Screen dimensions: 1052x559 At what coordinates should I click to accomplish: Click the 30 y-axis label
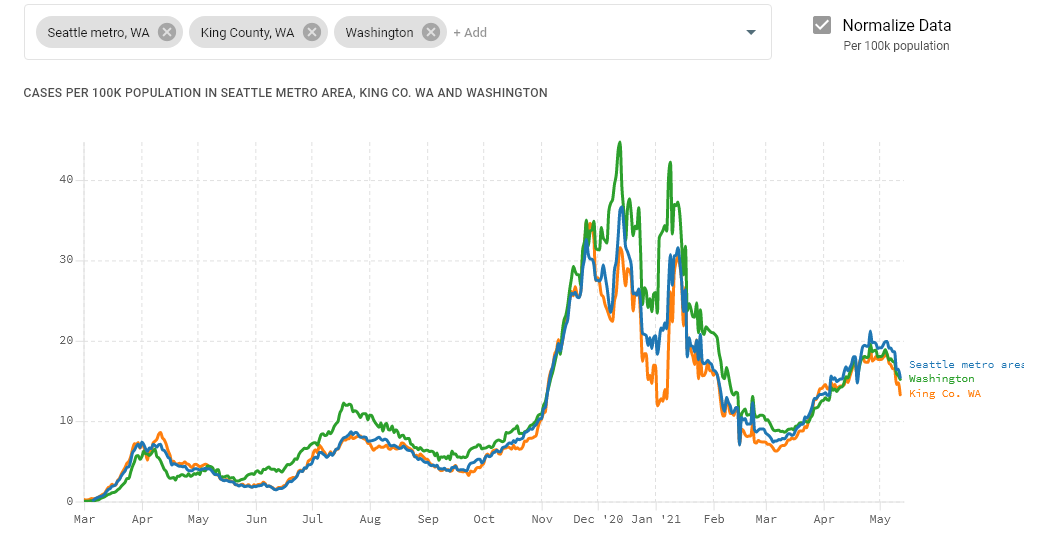[66, 260]
